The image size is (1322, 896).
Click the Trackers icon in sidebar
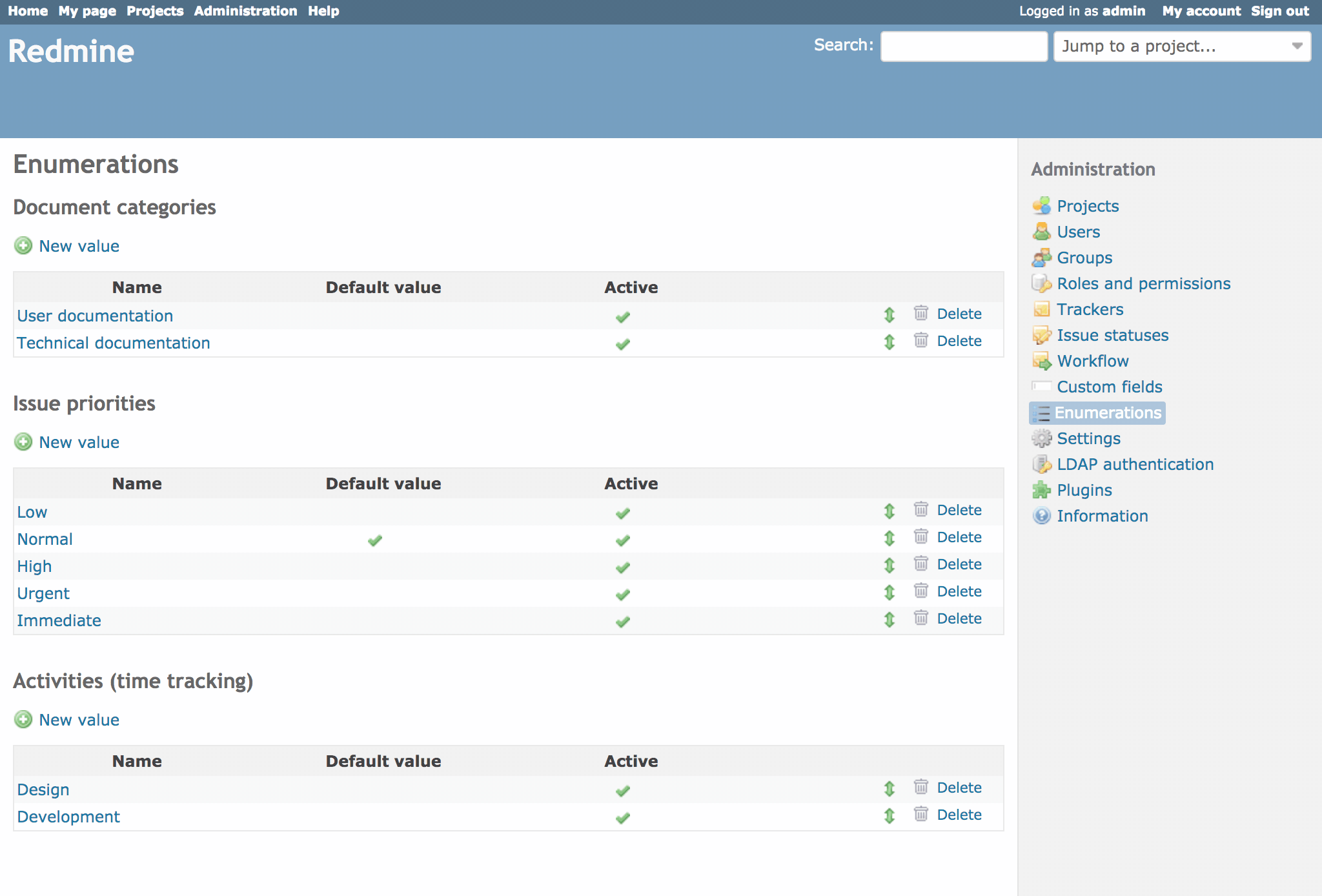(1041, 309)
